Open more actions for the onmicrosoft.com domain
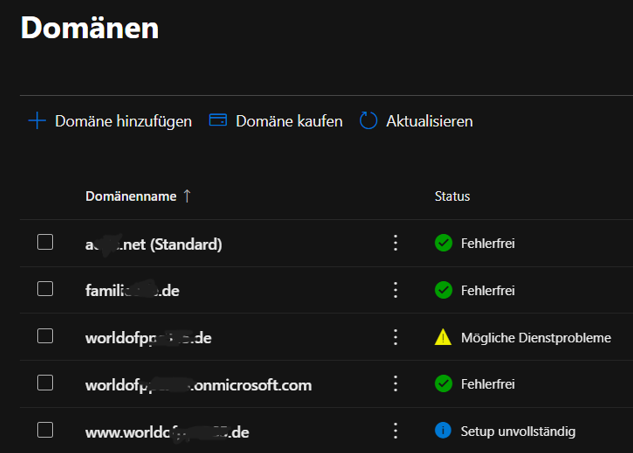 395,384
